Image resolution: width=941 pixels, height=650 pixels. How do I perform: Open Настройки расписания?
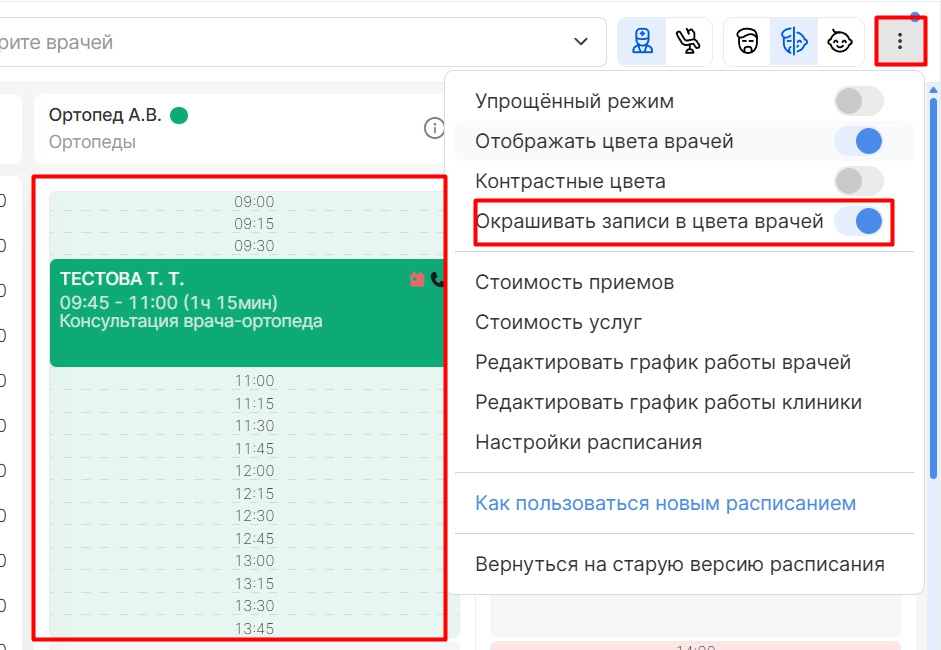(588, 442)
